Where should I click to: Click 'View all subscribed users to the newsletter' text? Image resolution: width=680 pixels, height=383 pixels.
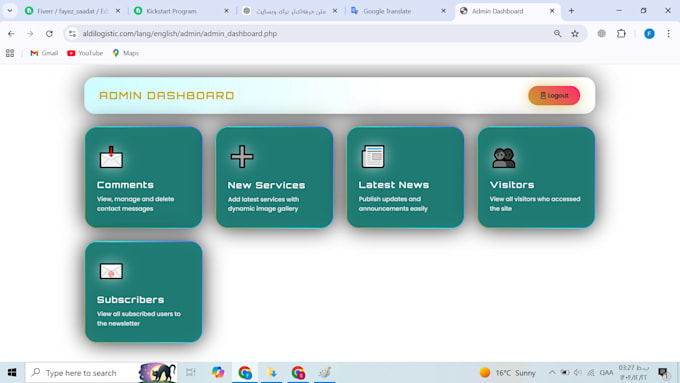point(139,319)
